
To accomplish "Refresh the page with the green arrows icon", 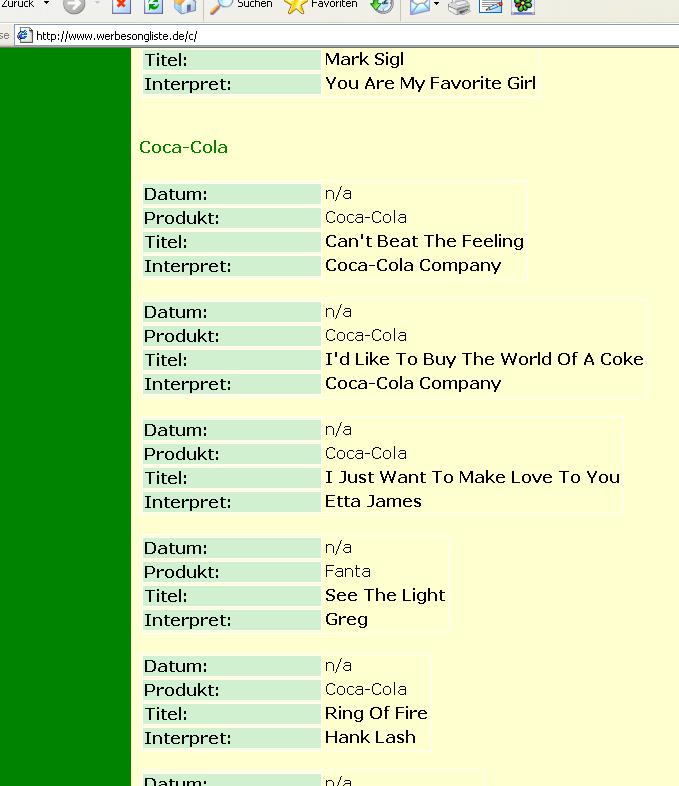I will (x=153, y=6).
